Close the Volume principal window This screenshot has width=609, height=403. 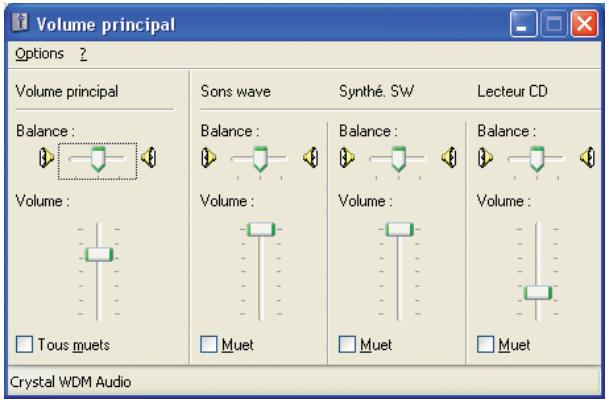584,24
